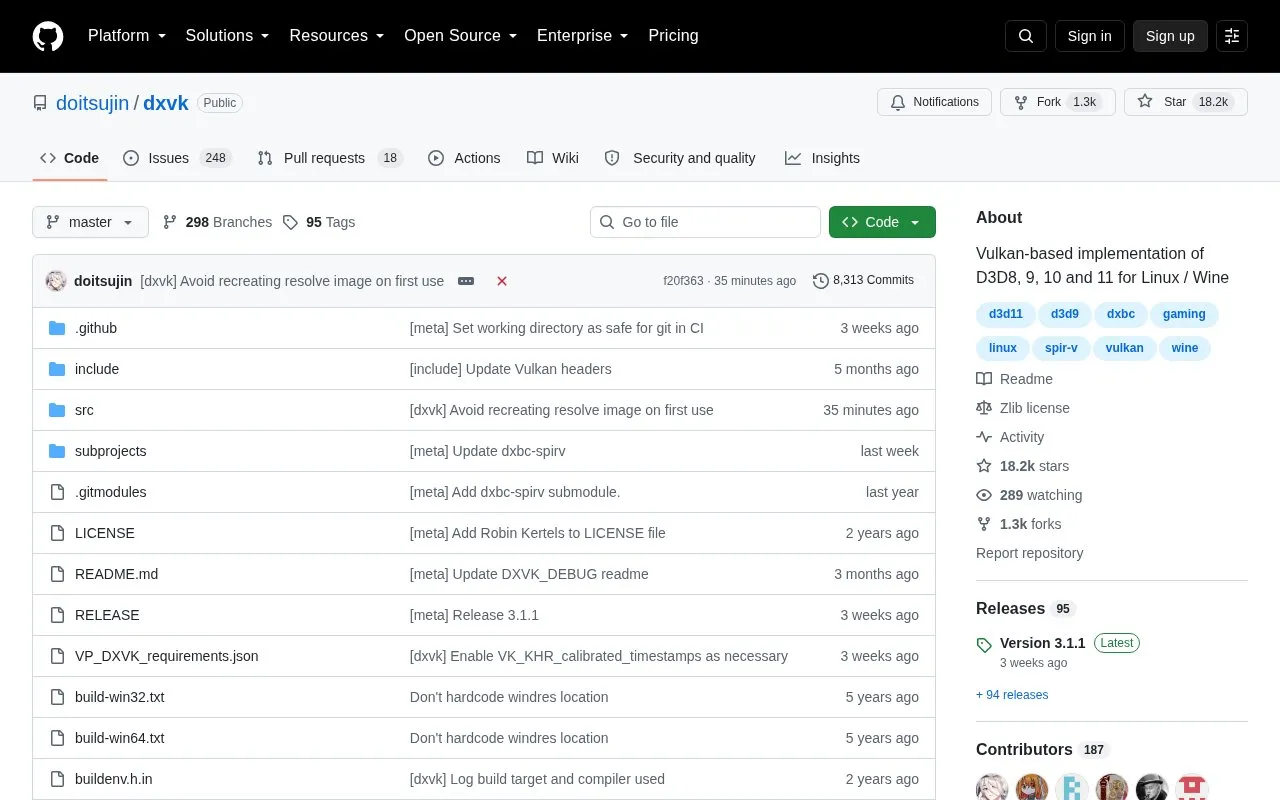View the 298 Branches link
Screen dimensions: 1280x800
tap(217, 222)
